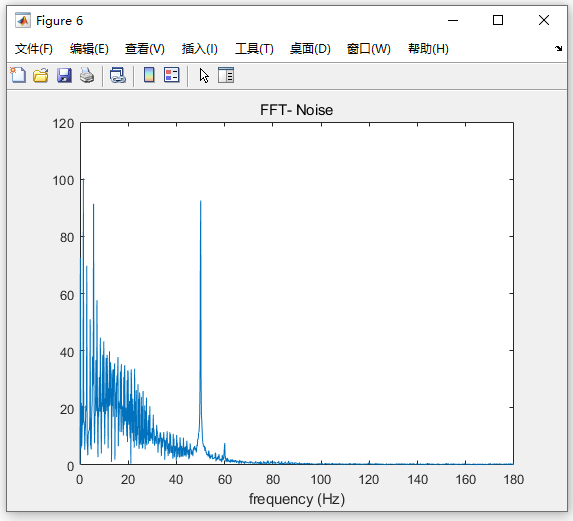Open the 窗口(W) menu

click(x=369, y=49)
